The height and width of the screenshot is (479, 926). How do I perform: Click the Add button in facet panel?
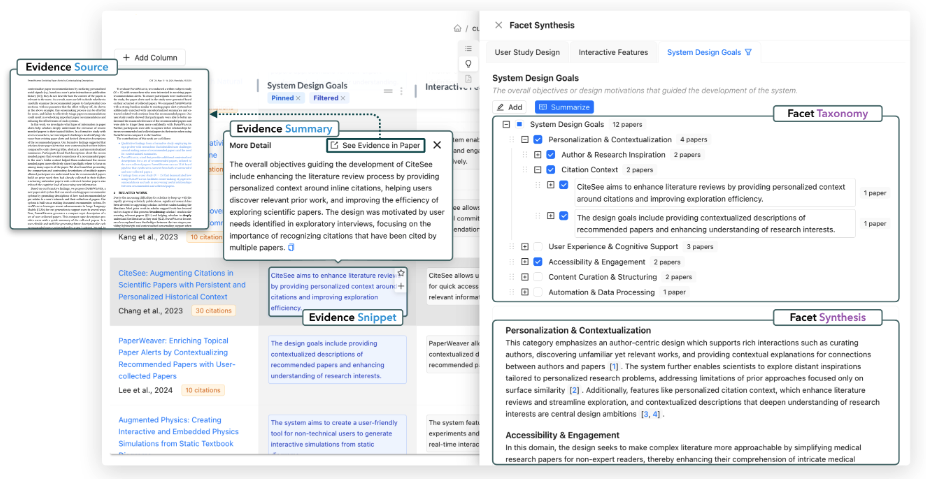click(x=510, y=107)
